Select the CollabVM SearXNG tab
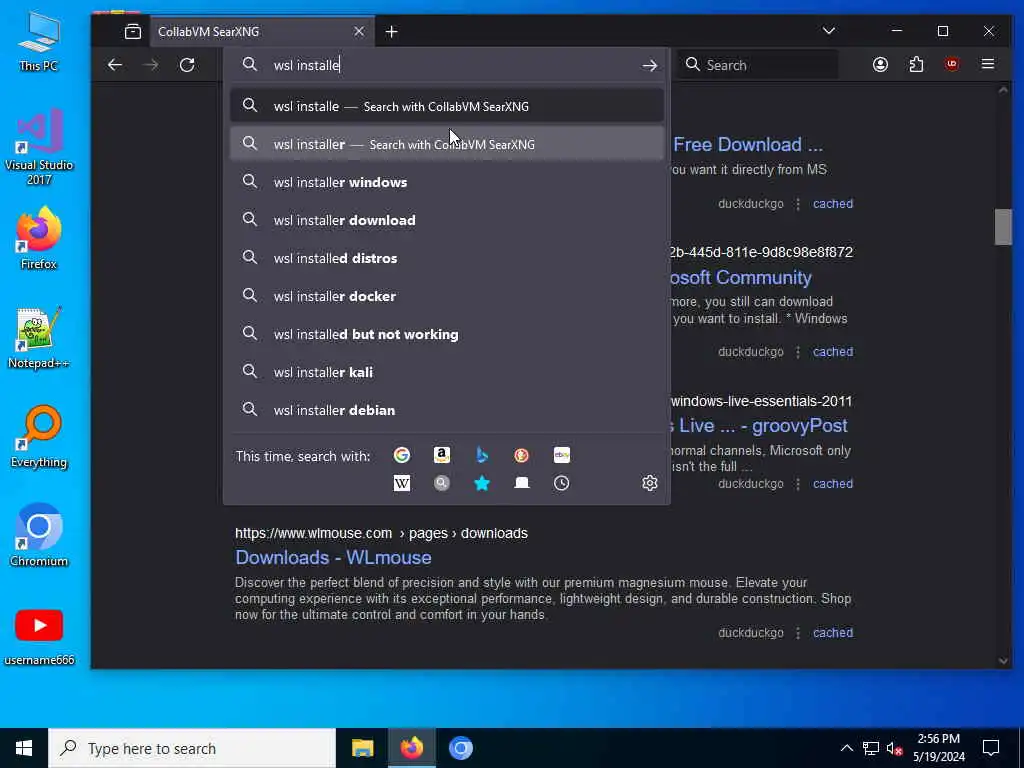 pyautogui.click(x=262, y=31)
